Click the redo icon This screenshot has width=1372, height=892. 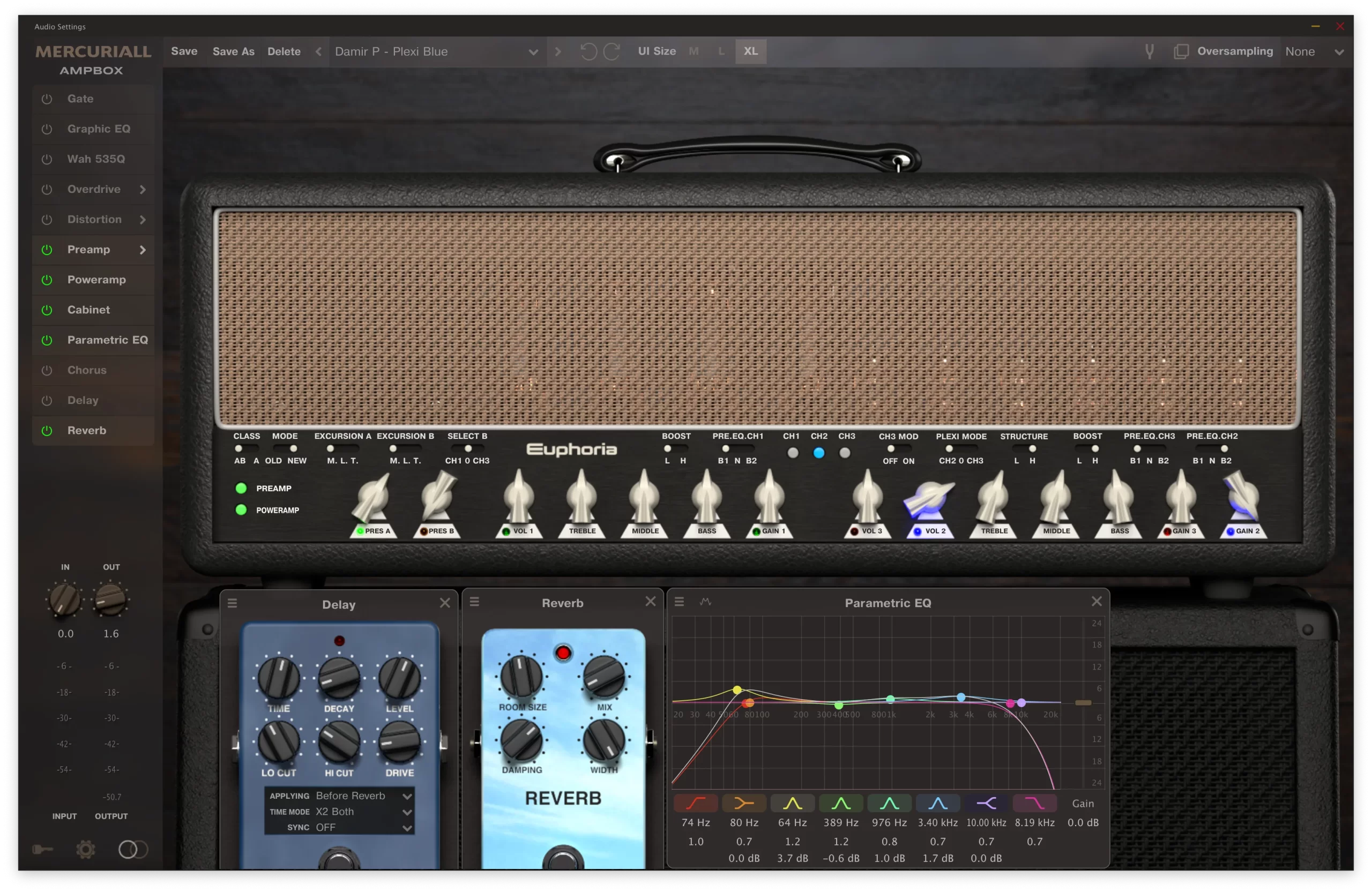tap(612, 52)
